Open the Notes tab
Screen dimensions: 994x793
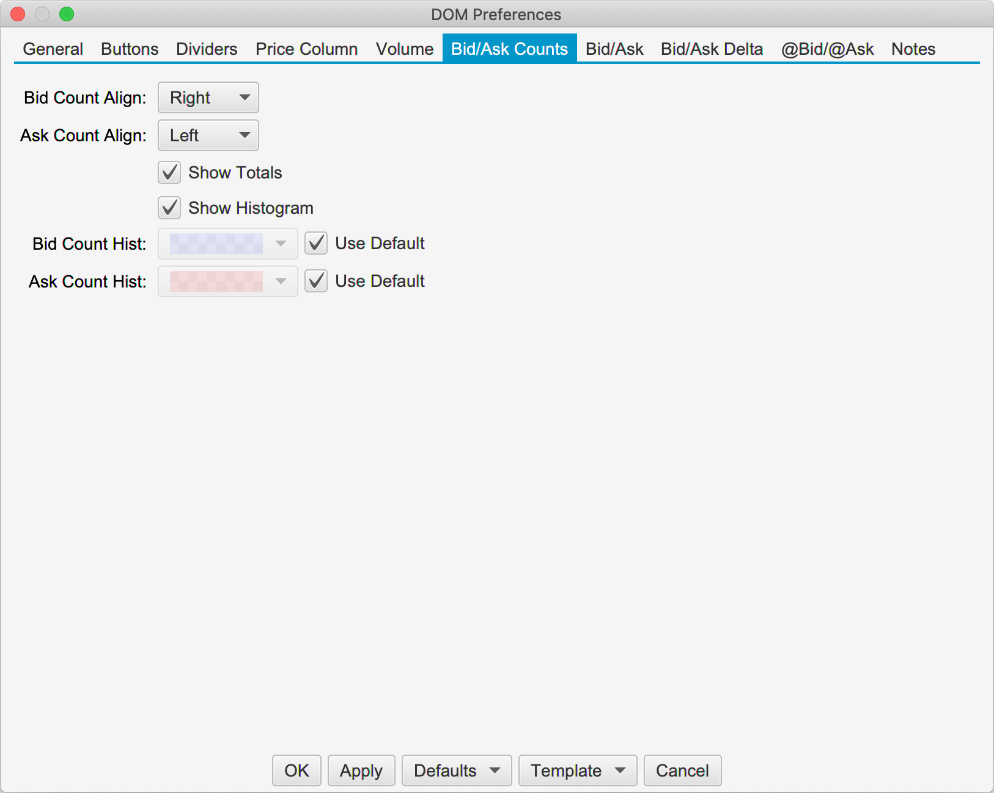913,49
